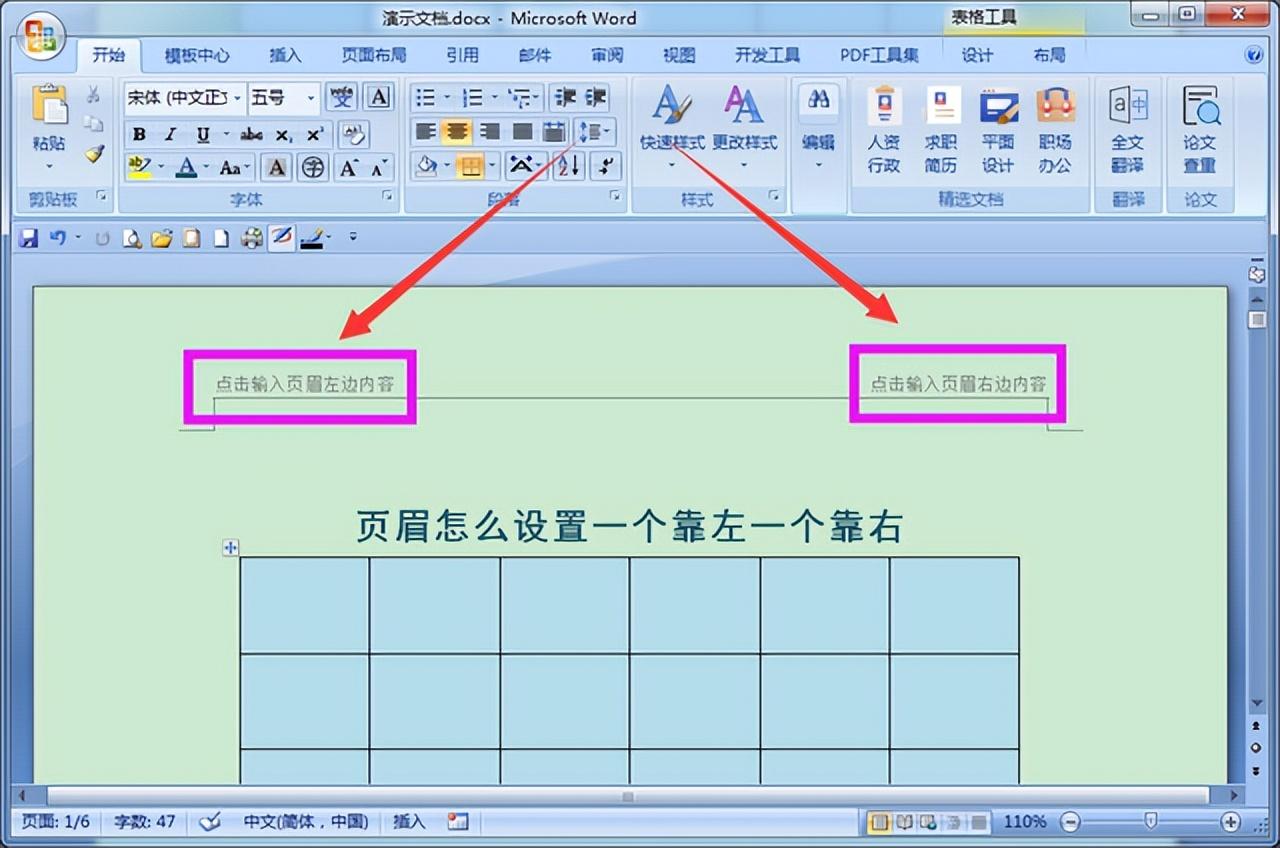Open the Graphic Design (平面设计) templates

(997, 132)
